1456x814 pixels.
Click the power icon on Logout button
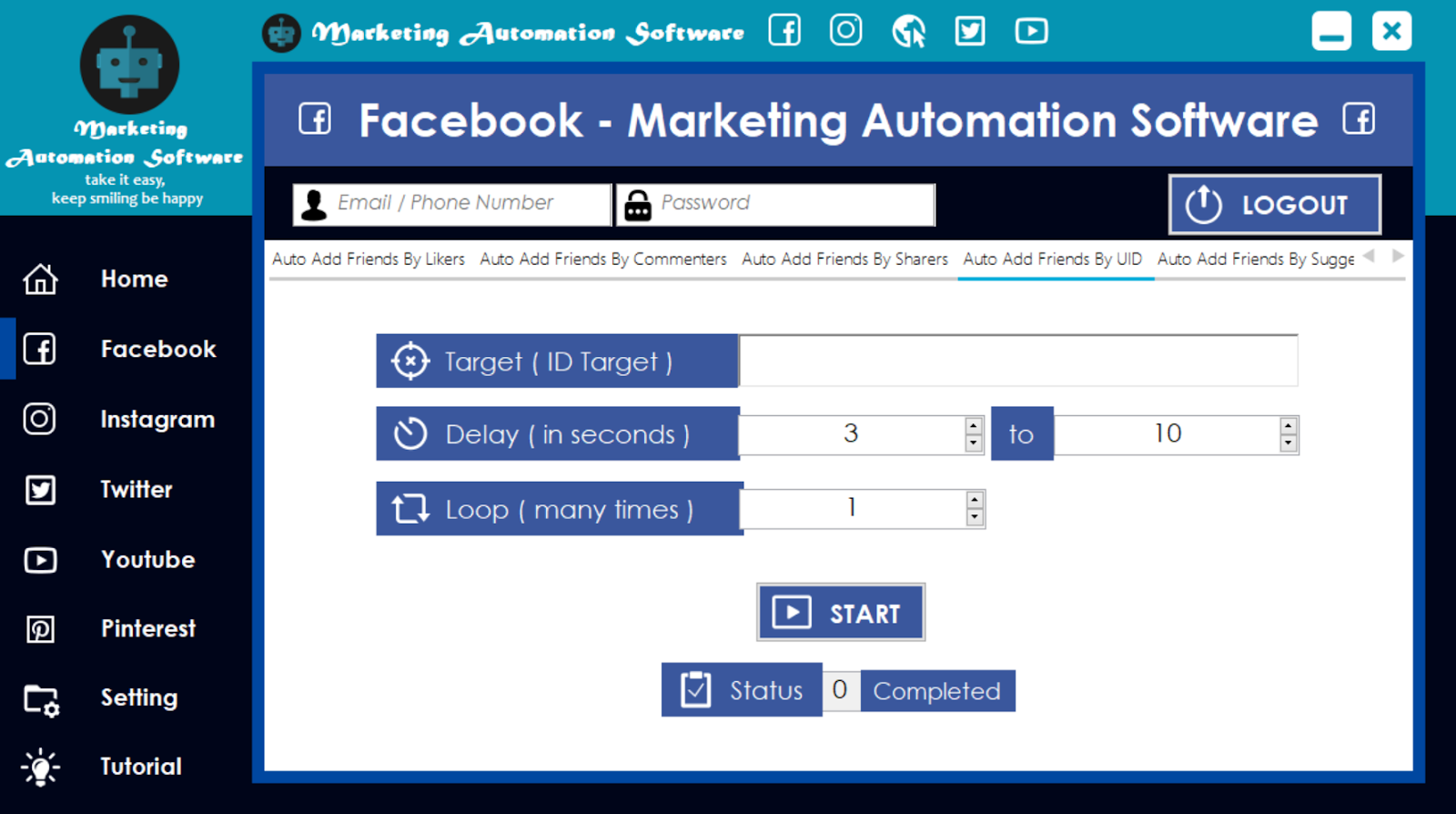point(1203,204)
